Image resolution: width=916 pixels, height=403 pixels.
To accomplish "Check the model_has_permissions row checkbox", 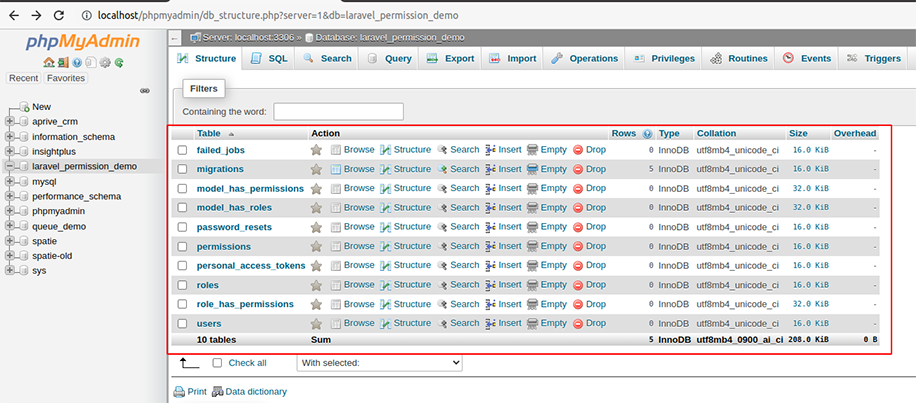I will point(182,189).
